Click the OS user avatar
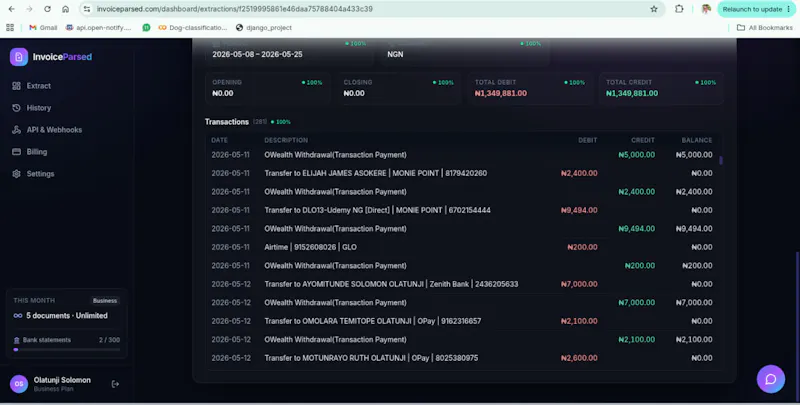This screenshot has width=800, height=405. click(x=19, y=384)
